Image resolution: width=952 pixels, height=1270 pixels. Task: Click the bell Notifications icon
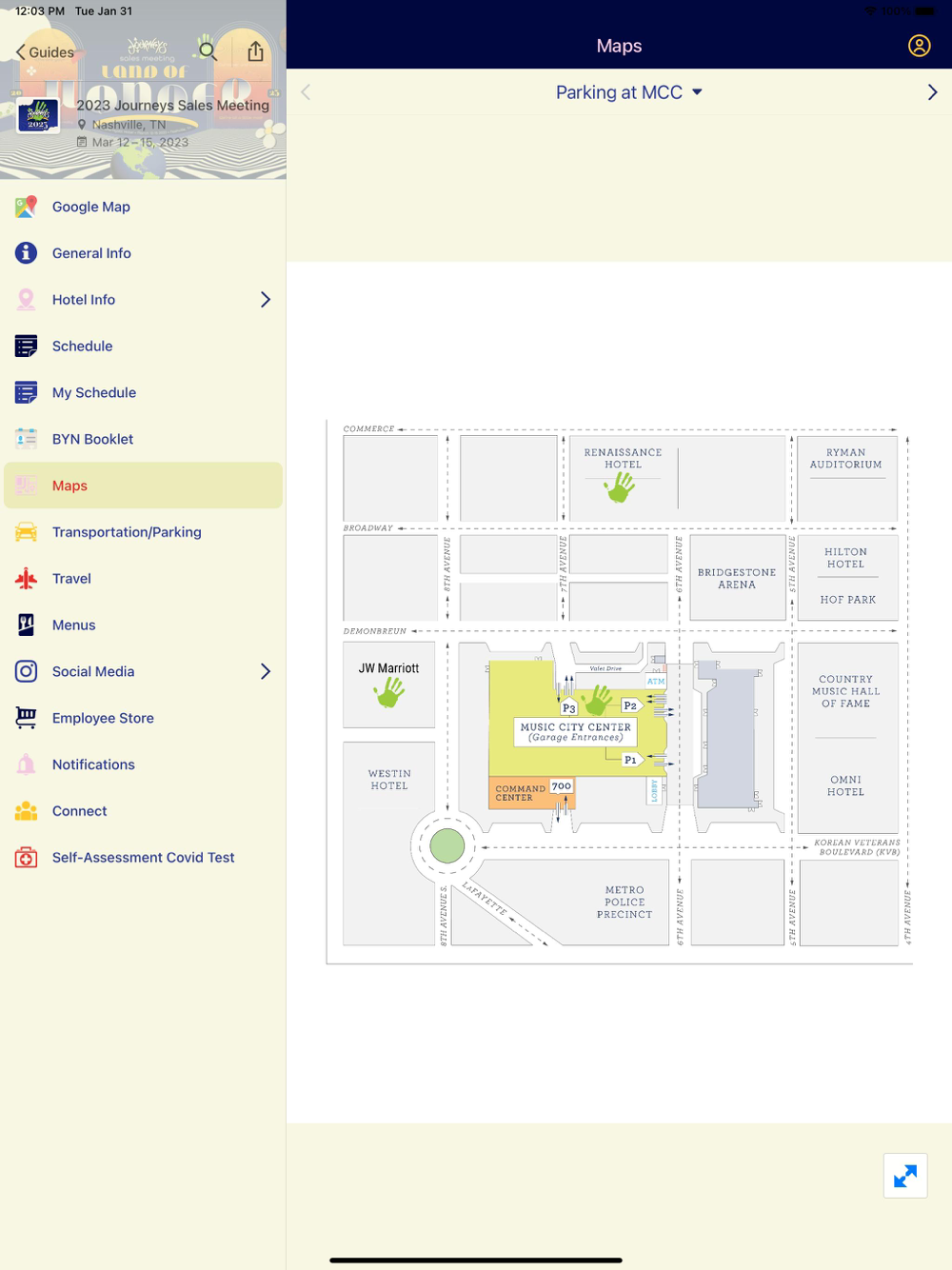tap(26, 764)
